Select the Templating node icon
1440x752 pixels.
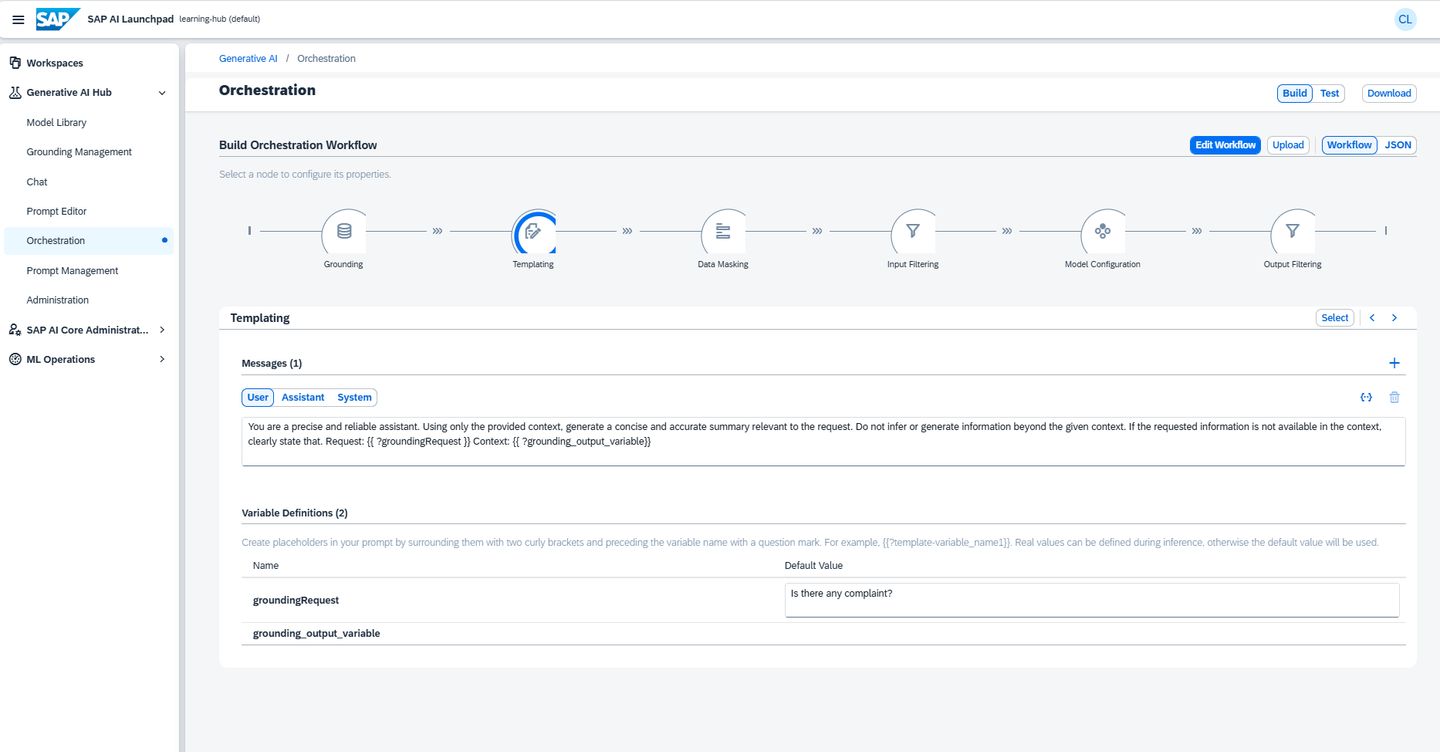click(533, 231)
